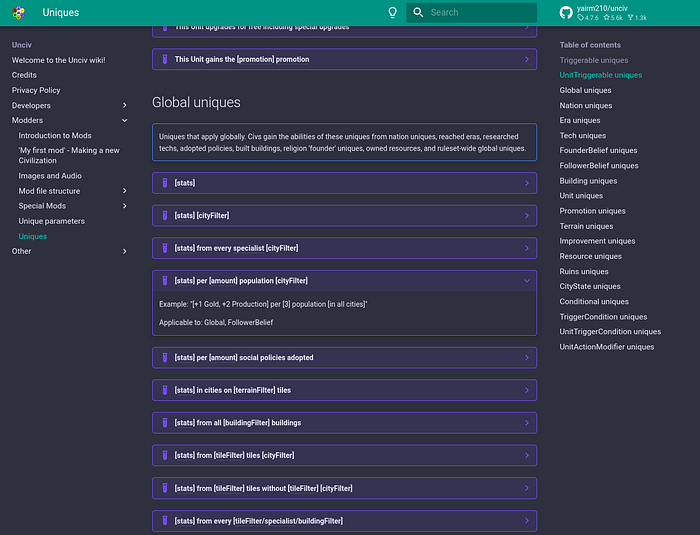Jump to TriggerCondition uniques section
Image resolution: width=700 pixels, height=535 pixels.
click(x=603, y=317)
